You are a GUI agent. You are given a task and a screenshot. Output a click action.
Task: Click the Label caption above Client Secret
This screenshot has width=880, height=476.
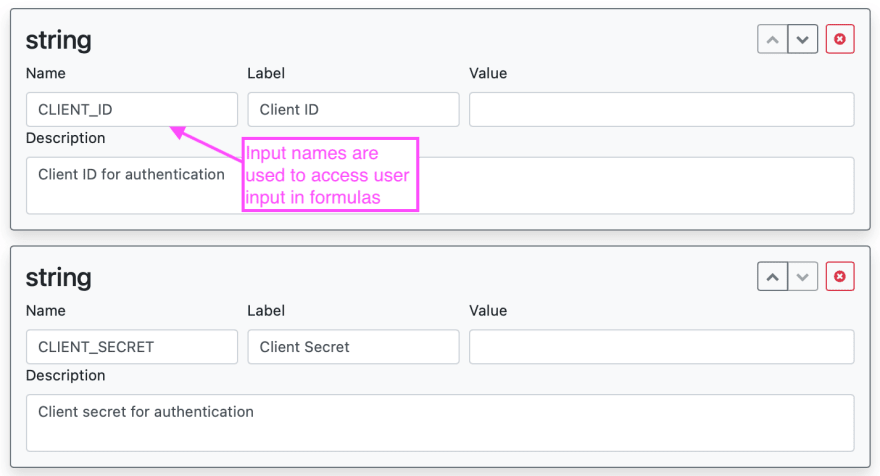click(266, 310)
